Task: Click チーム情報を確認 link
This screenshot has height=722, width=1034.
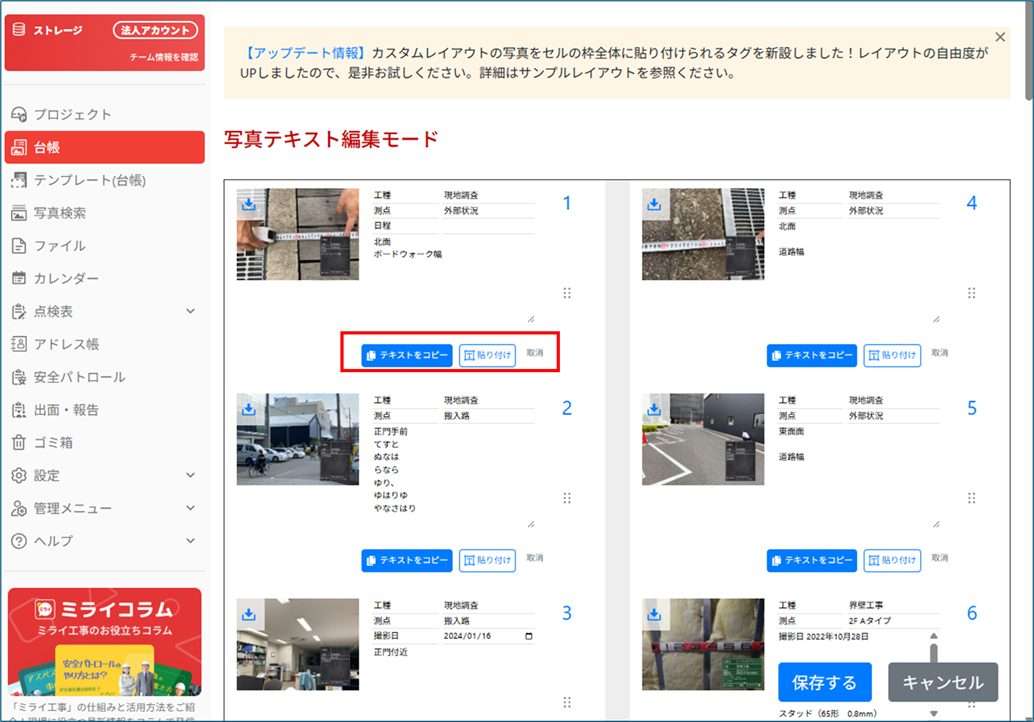Action: tap(164, 57)
